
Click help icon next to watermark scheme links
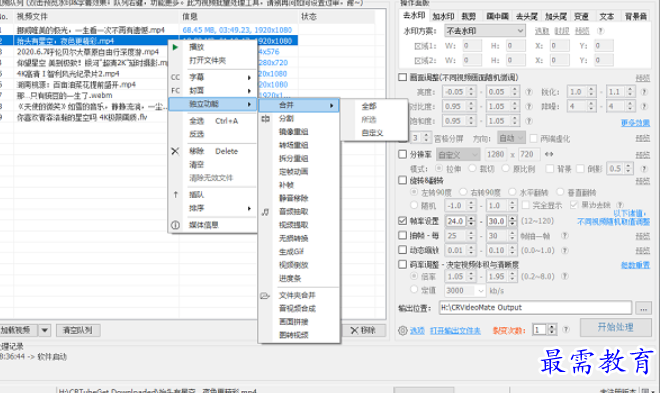click(600, 31)
